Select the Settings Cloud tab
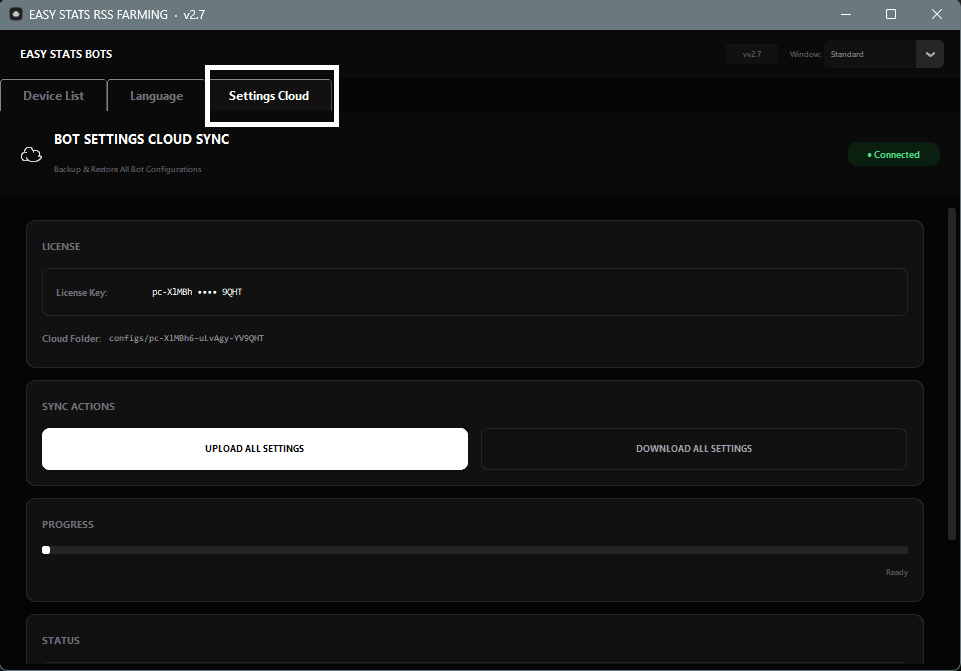This screenshot has height=671, width=961. click(x=269, y=96)
